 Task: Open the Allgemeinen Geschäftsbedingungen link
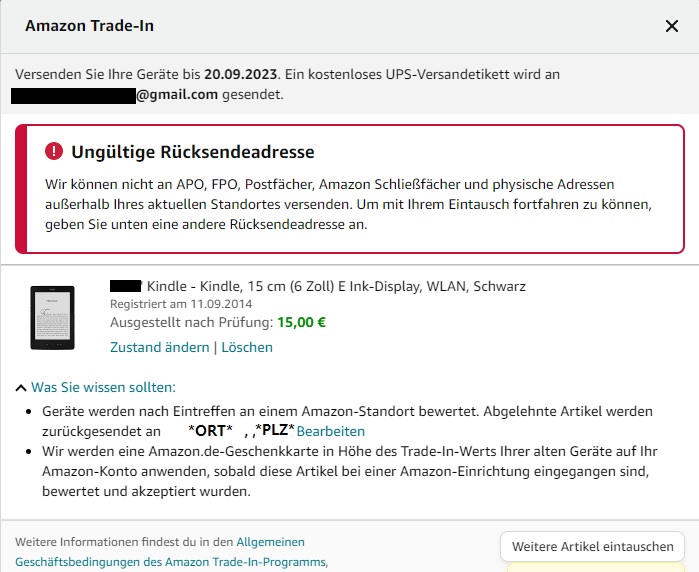click(270, 542)
